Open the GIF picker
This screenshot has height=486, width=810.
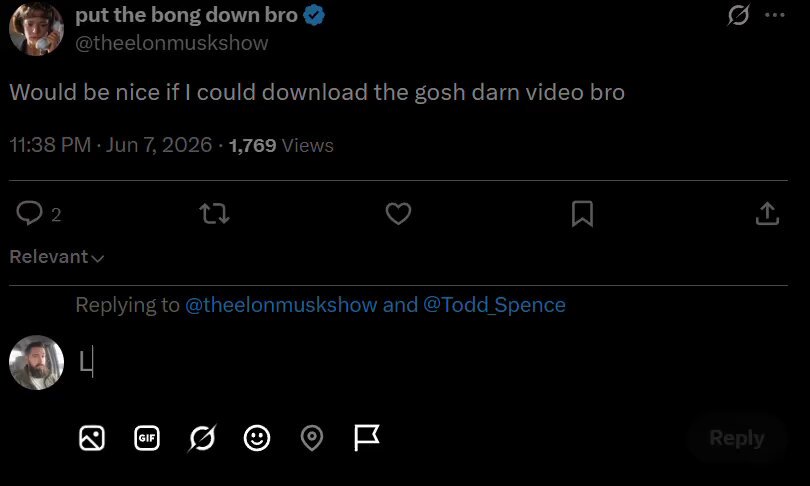click(x=147, y=438)
